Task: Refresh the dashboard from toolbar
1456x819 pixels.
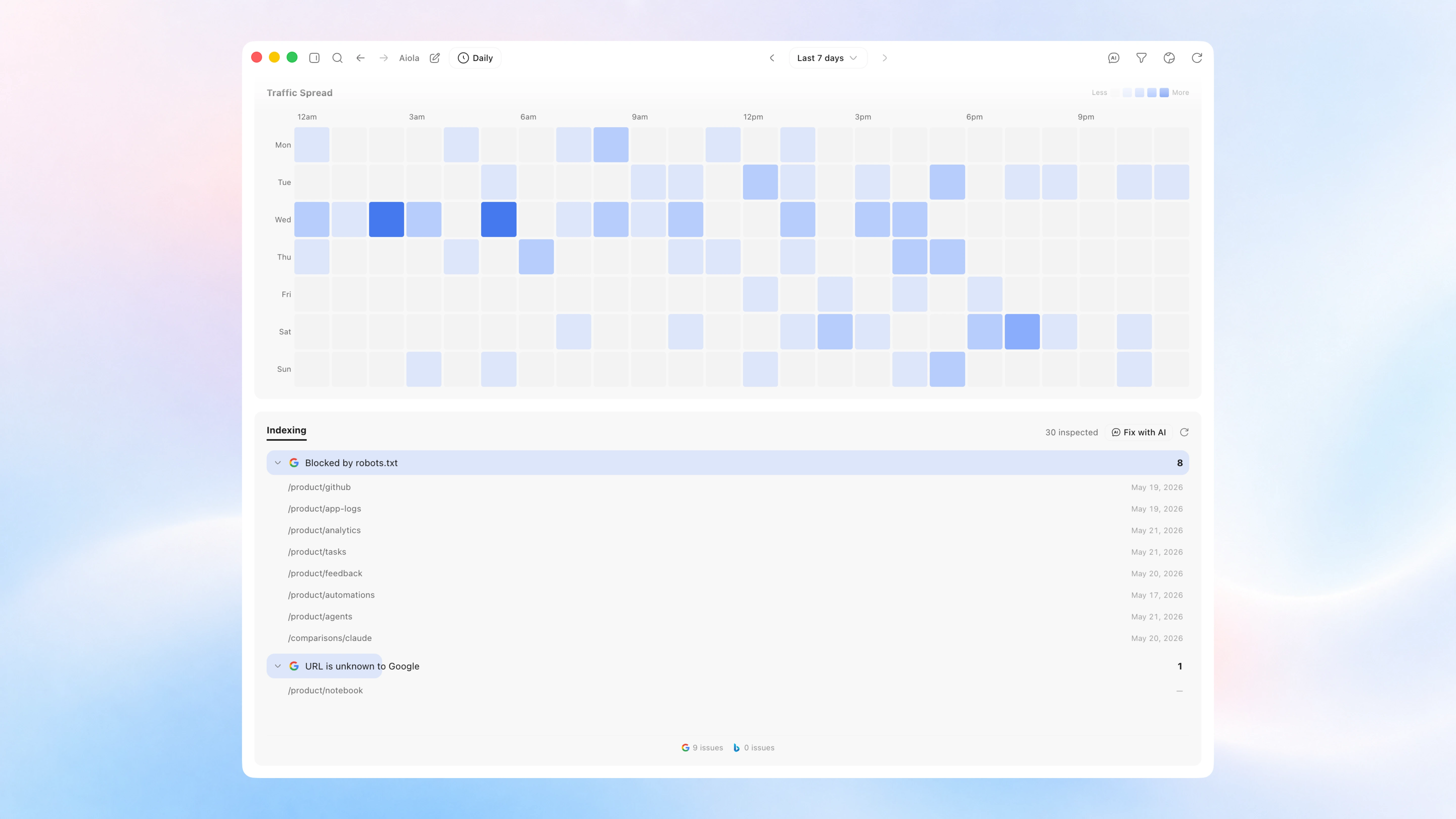Action: tap(1197, 58)
